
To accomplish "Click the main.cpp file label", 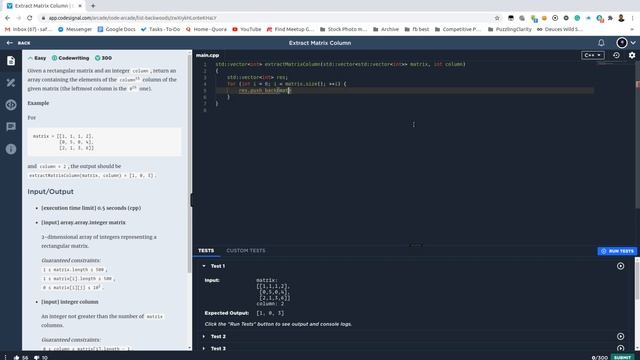I will tap(207, 55).
